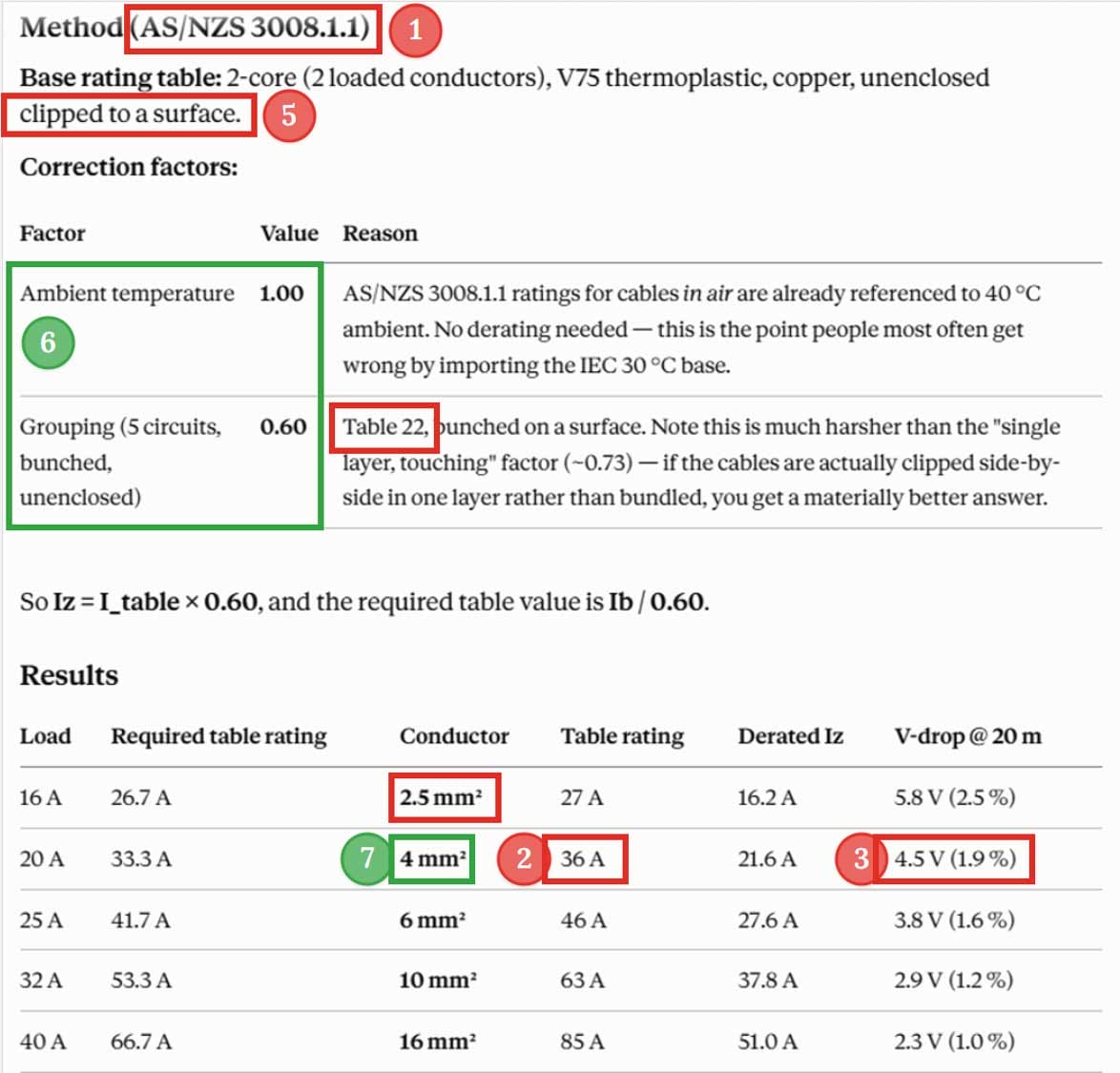This screenshot has width=1120, height=1073.
Task: Select the 4 mm² conductor cell
Action: click(x=432, y=858)
